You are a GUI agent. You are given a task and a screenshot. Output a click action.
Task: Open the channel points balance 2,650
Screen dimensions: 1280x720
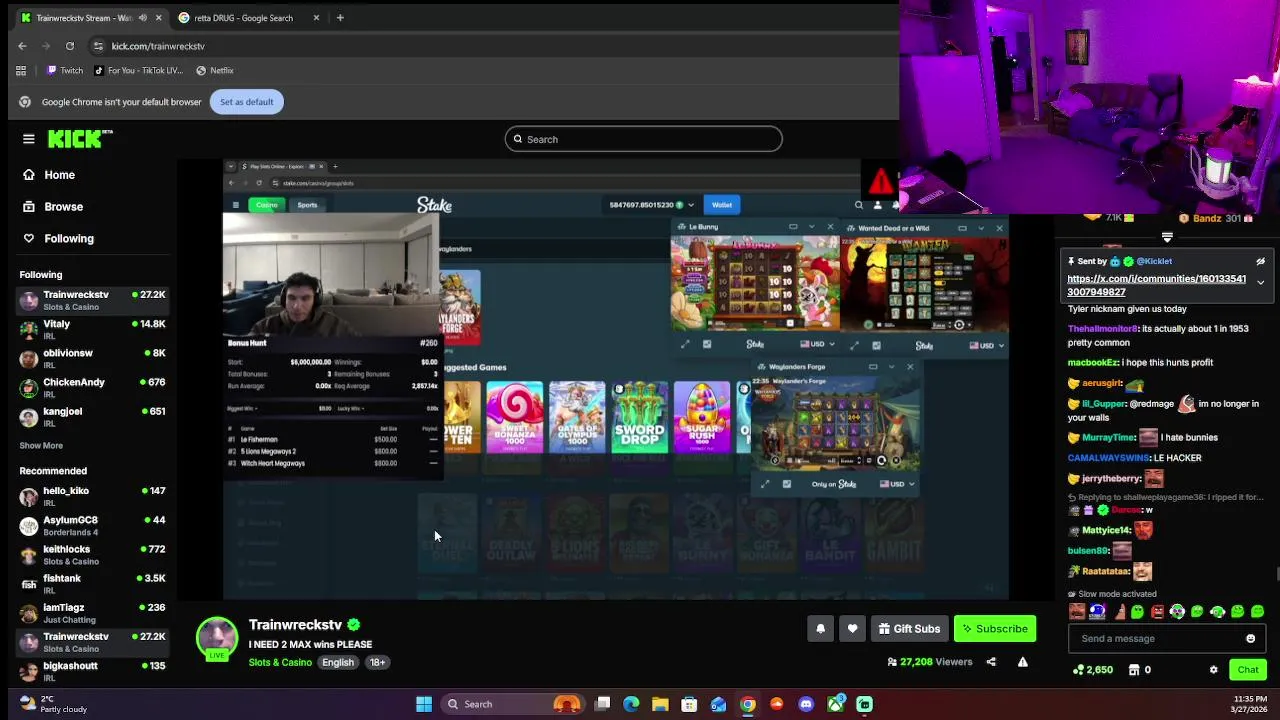coord(1092,670)
